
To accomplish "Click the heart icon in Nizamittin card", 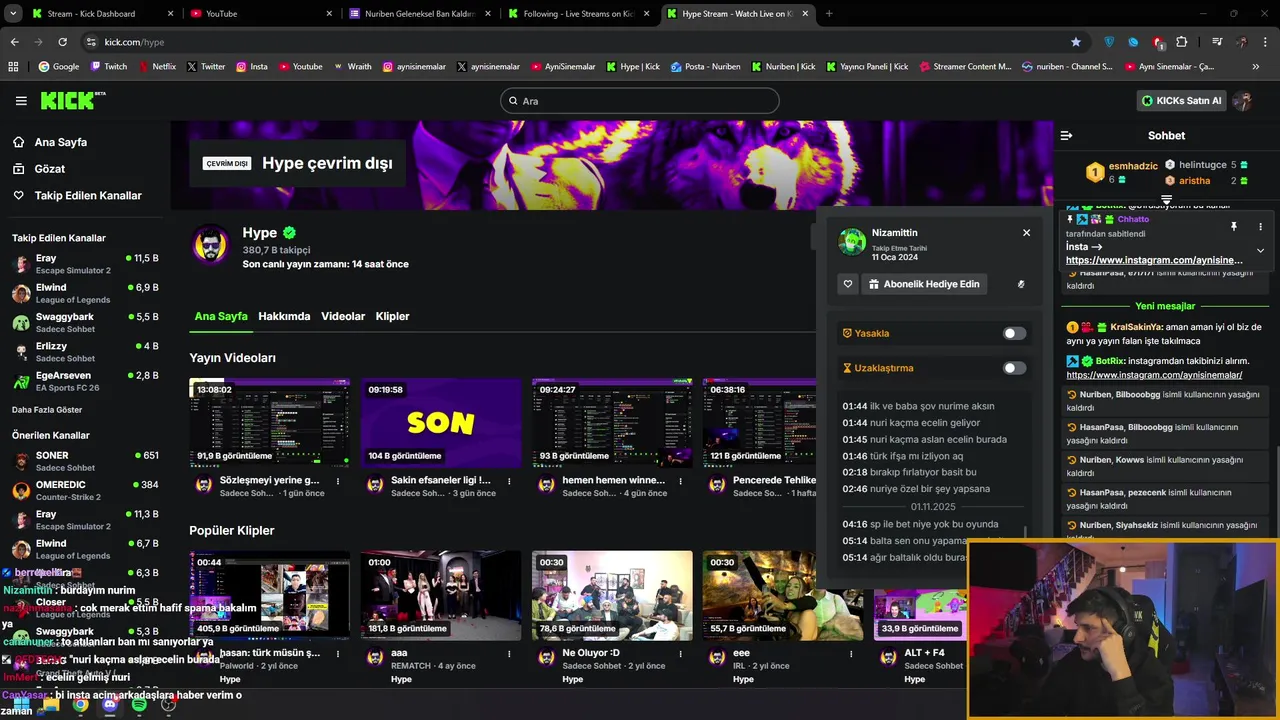I will click(848, 284).
